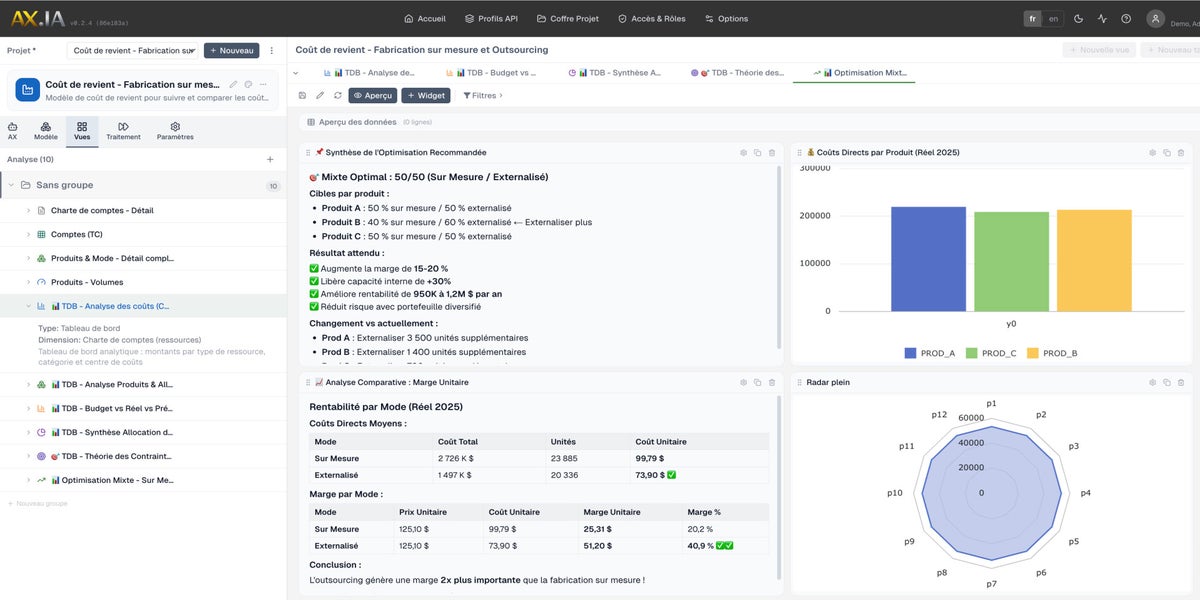Viewport: 1200px width, 600px height.
Task: Open settings of Coûts Directs par Produit widget
Action: coord(1153,152)
